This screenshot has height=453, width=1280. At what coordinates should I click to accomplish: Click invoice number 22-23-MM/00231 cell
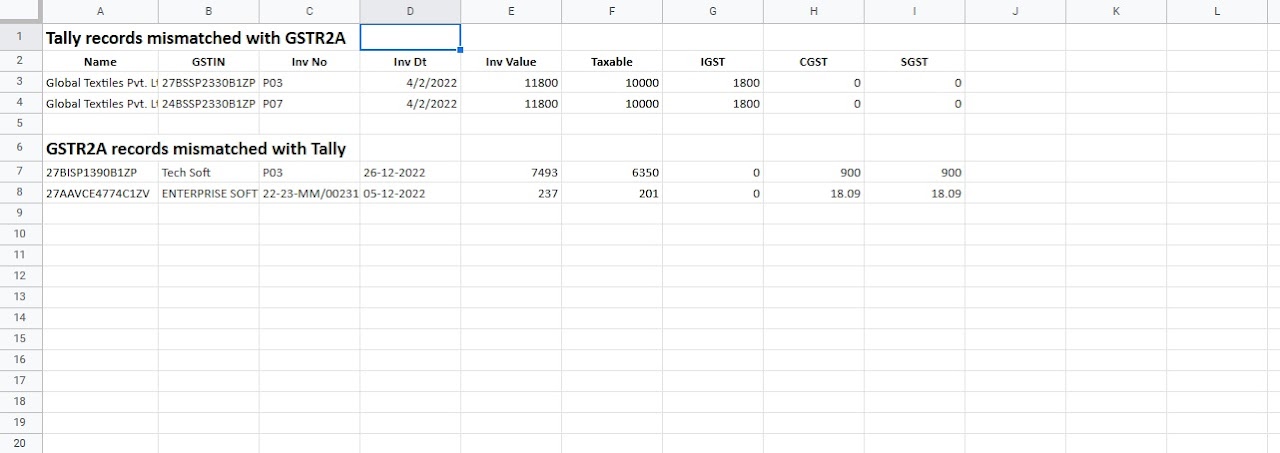click(309, 193)
